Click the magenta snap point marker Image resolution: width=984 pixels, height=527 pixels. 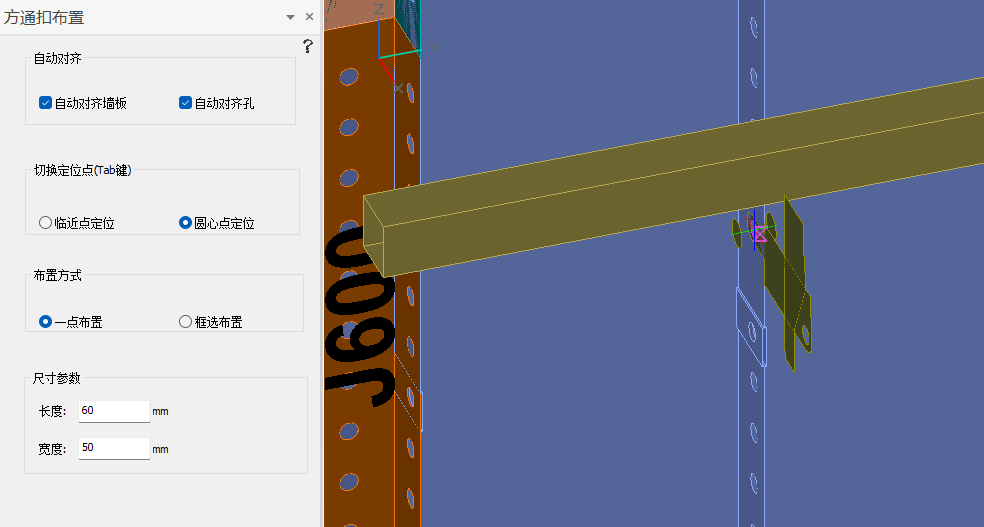click(759, 233)
